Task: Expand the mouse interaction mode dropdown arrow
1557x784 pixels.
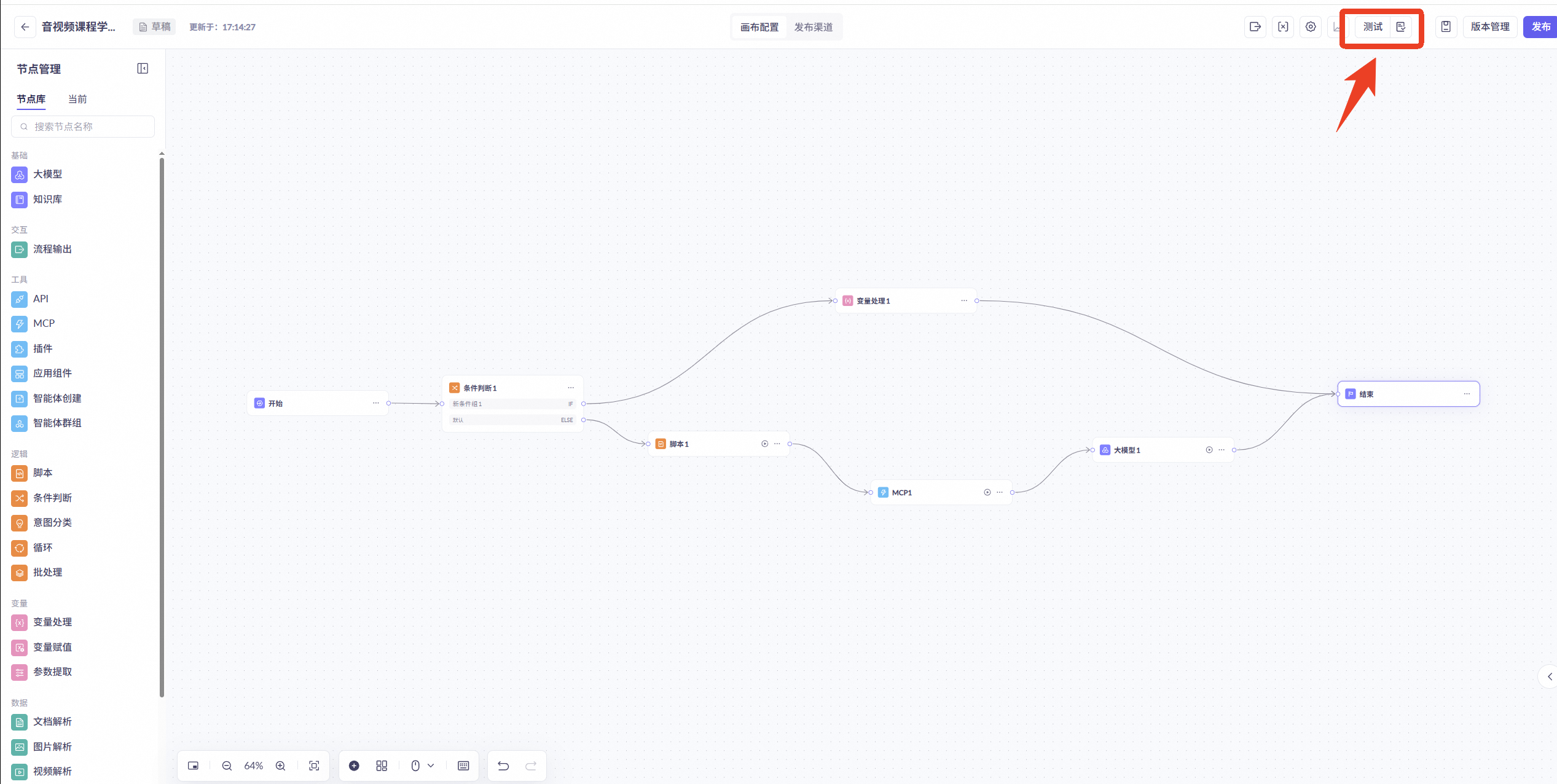Action: [x=431, y=766]
